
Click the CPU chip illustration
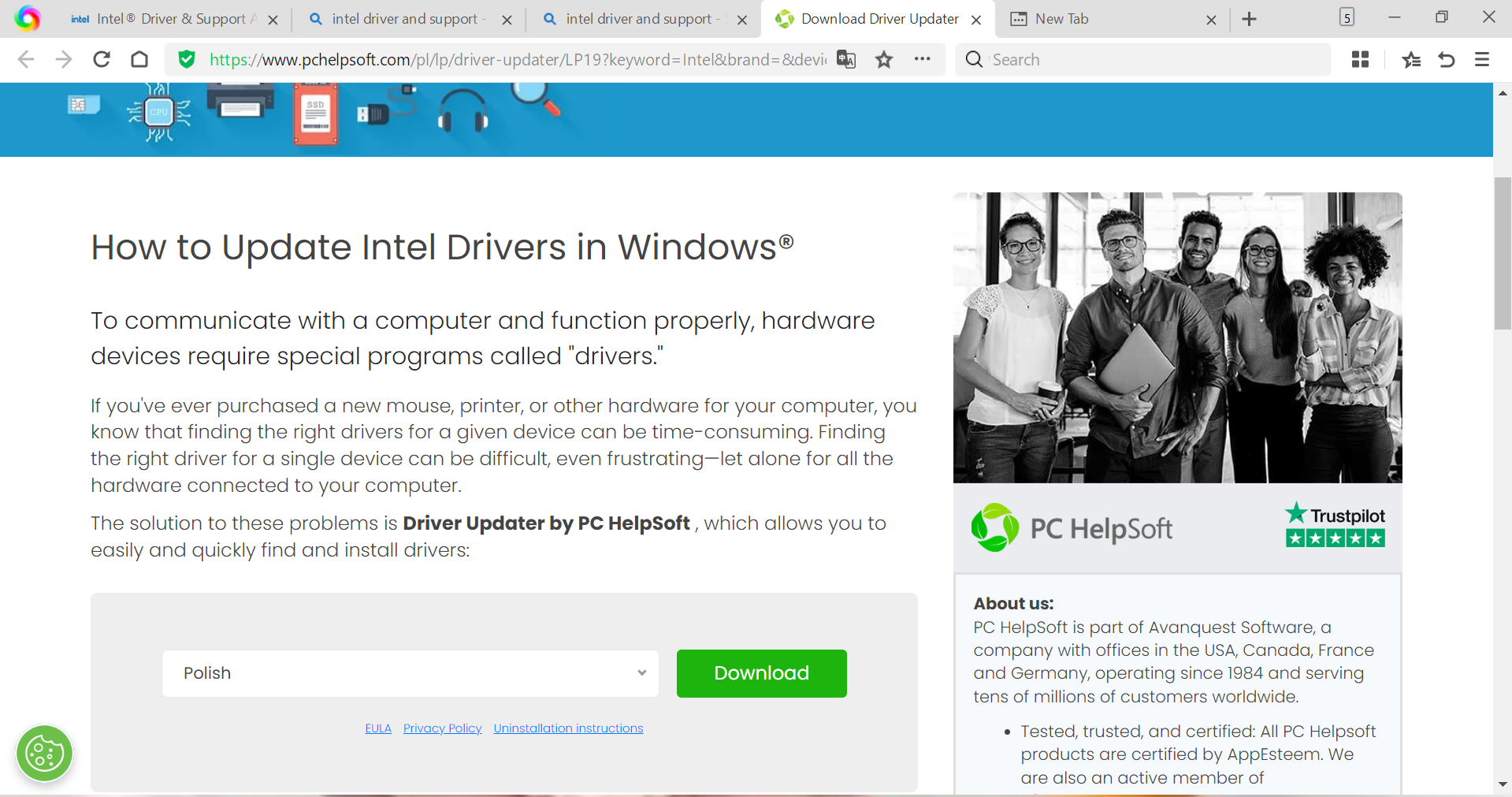[159, 113]
